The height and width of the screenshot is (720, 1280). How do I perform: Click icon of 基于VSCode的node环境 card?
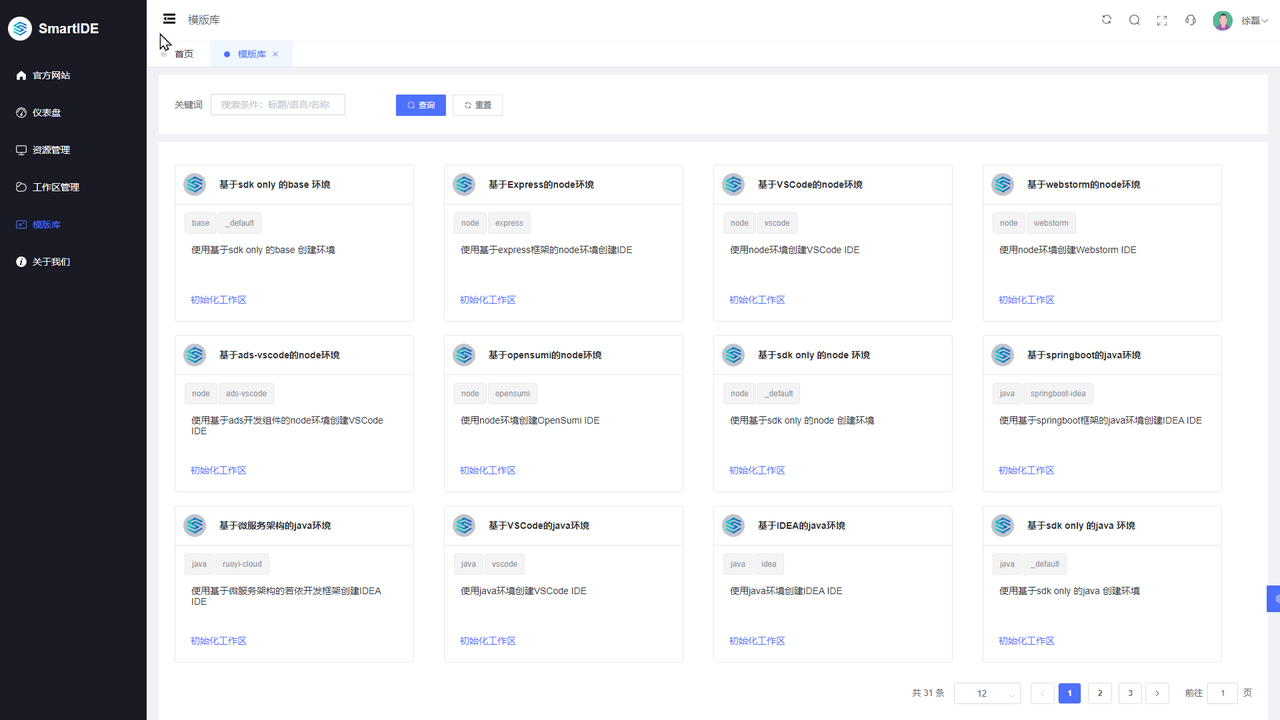click(733, 184)
